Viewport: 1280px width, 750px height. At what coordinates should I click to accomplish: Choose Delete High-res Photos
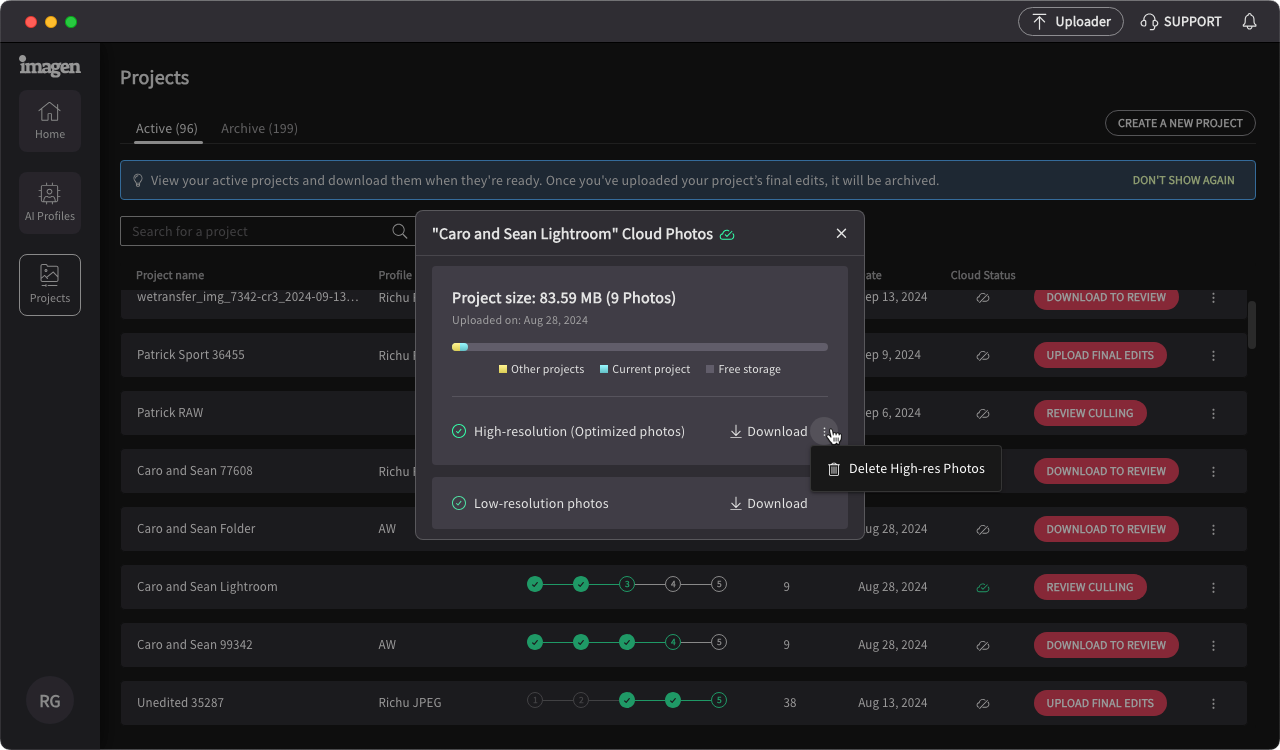coord(906,469)
